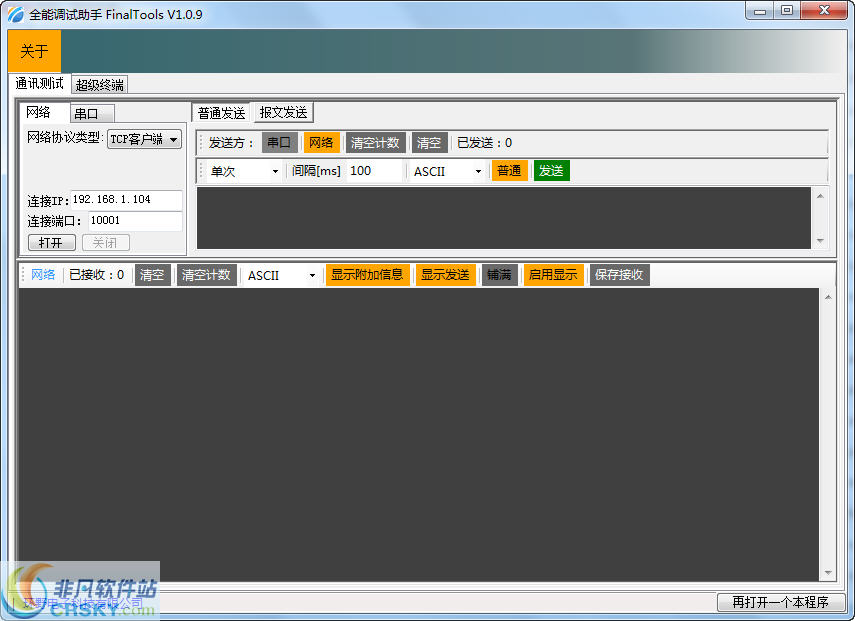Click in the send text area
The image size is (855, 621).
coord(503,218)
